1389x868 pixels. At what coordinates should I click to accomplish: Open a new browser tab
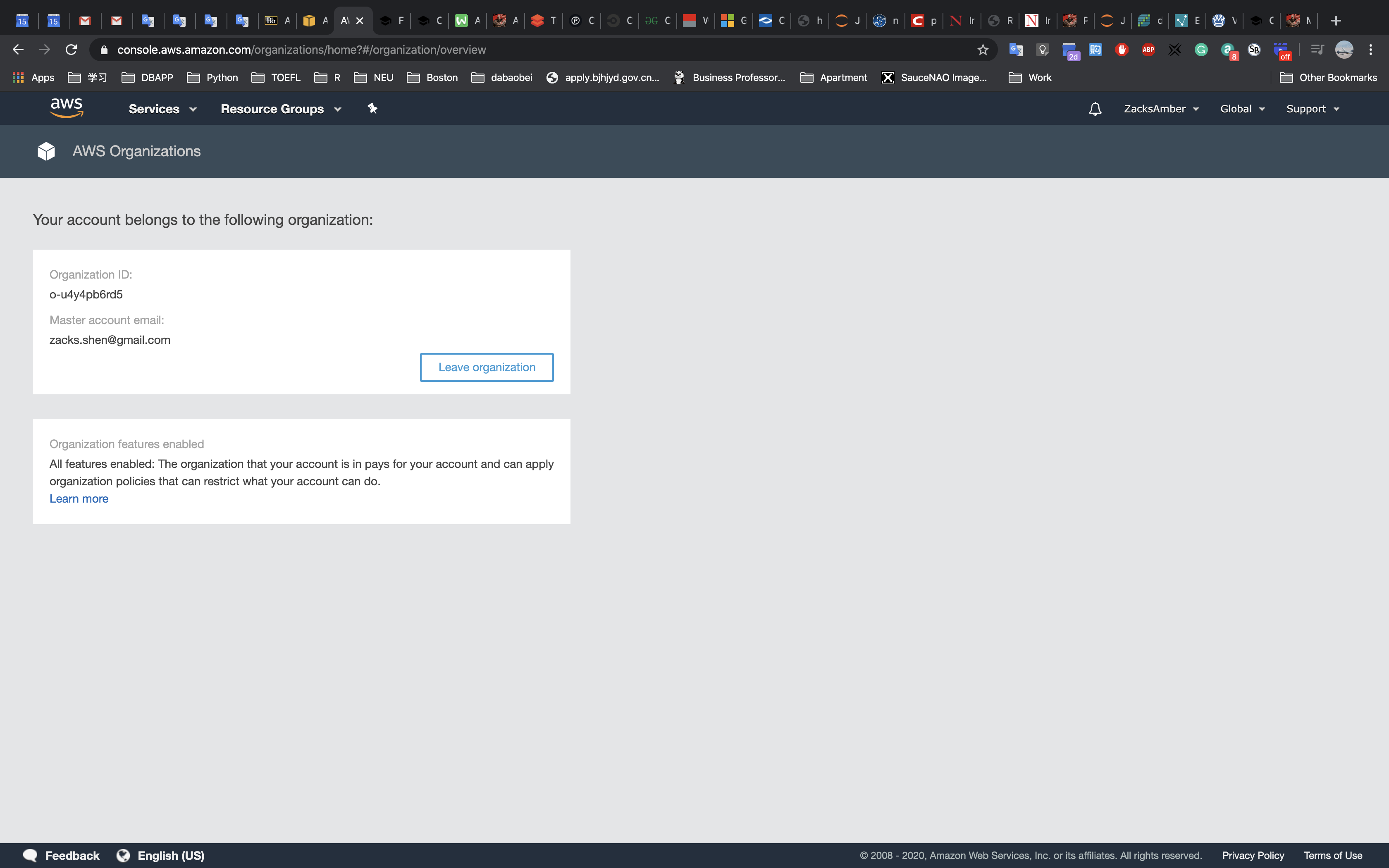(1336, 21)
